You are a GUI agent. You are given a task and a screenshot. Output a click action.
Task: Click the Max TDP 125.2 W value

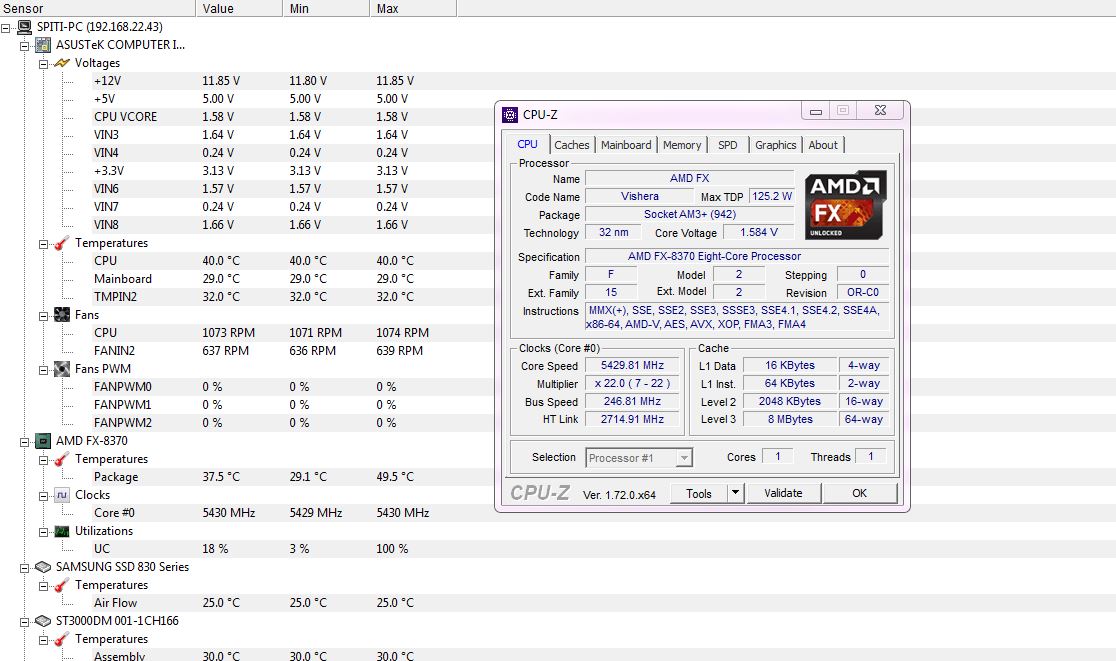[772, 196]
